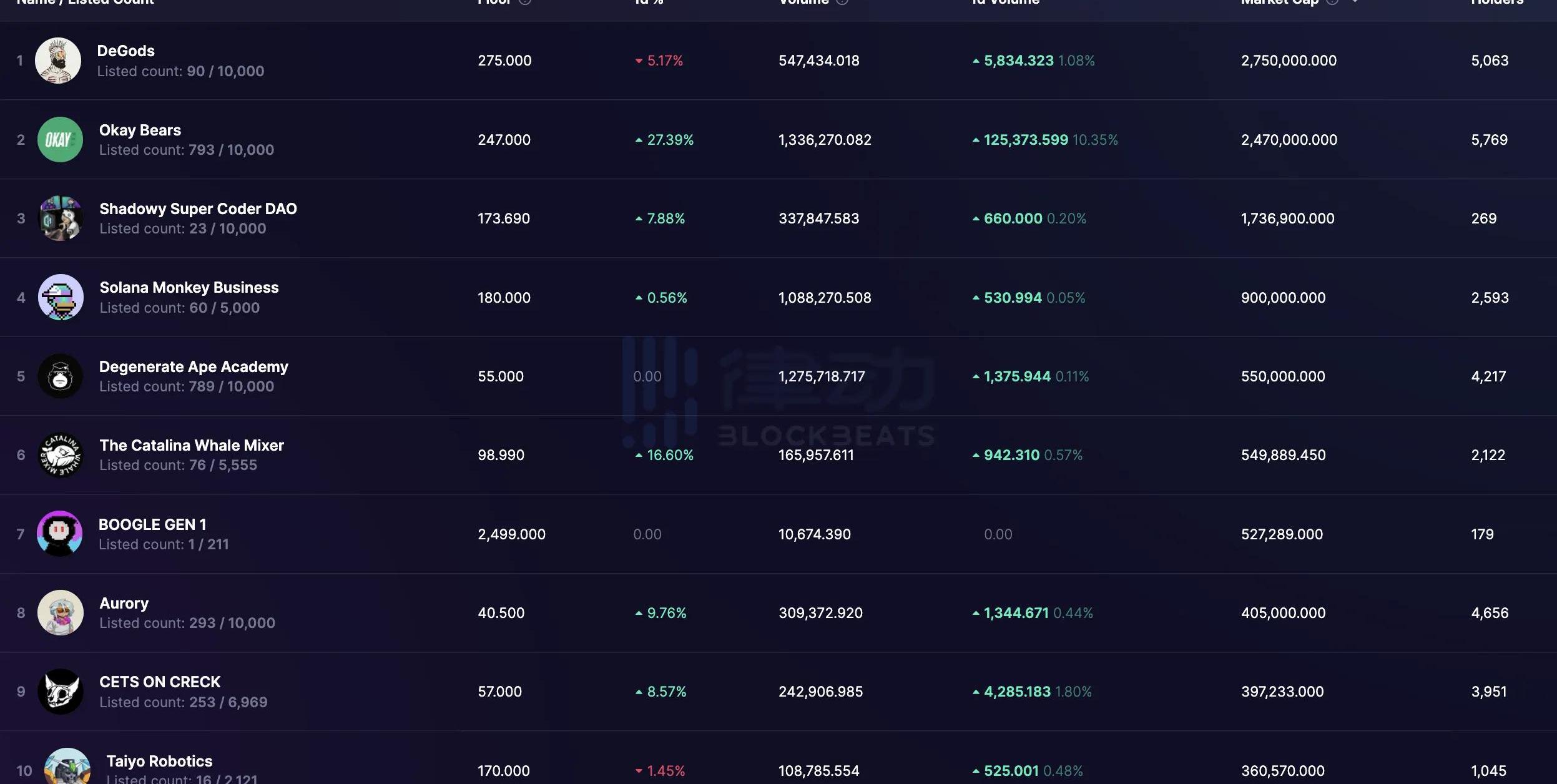Sort by the Market Cap column arrow
This screenshot has height=784, width=1557.
(1354, 2)
